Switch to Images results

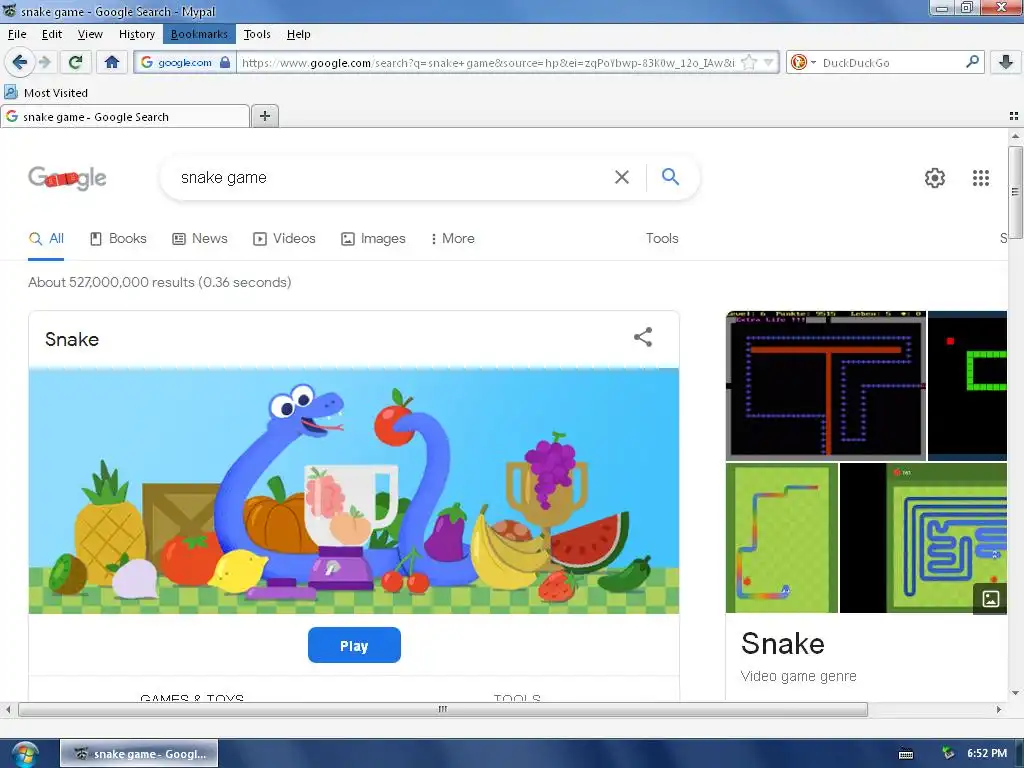tap(374, 238)
